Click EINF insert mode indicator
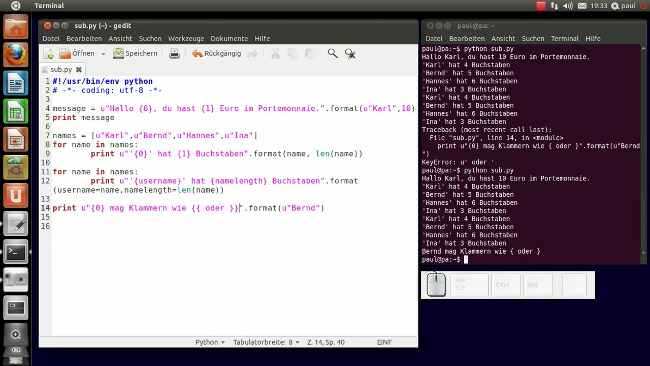Viewport: 650px width, 366px height. (x=384, y=342)
